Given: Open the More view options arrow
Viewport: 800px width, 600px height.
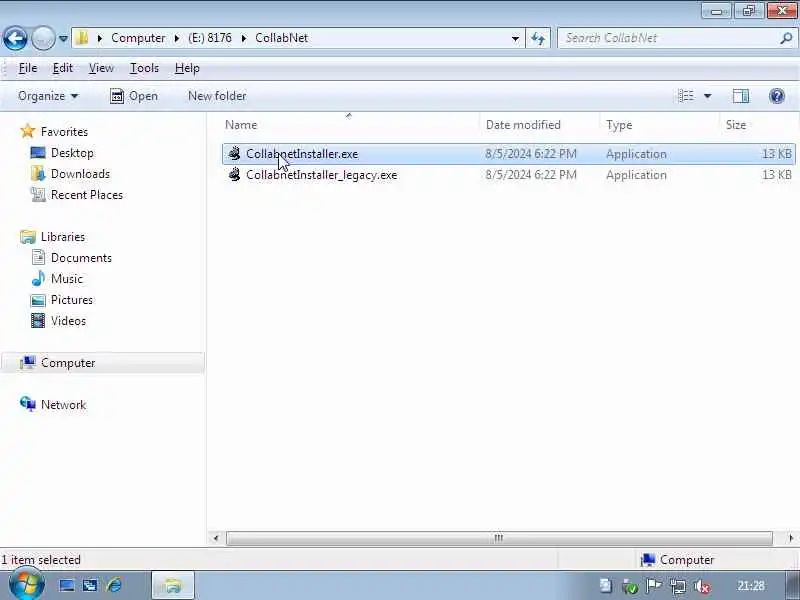Looking at the screenshot, I should [x=708, y=96].
